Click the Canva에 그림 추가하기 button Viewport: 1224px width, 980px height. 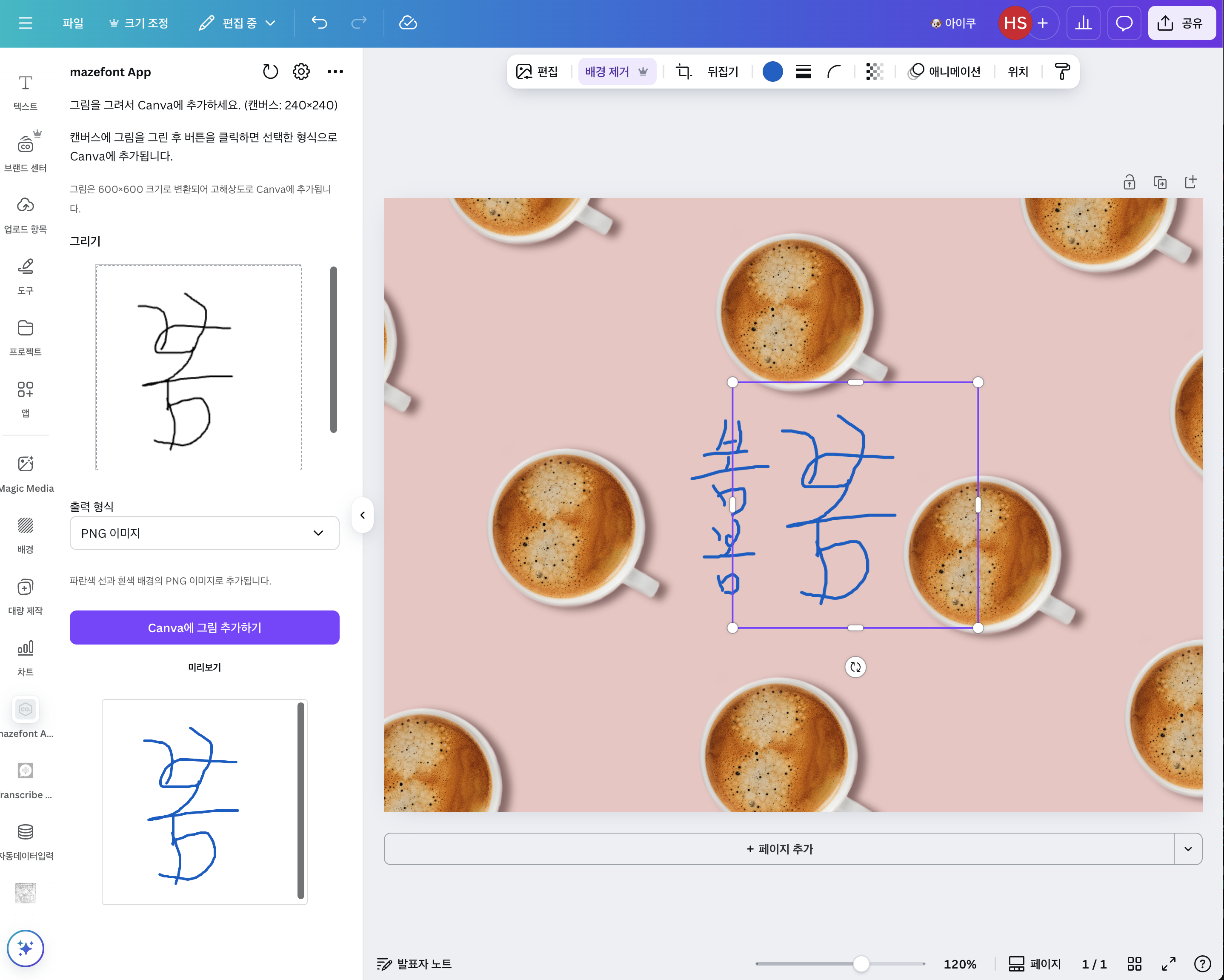tap(204, 628)
